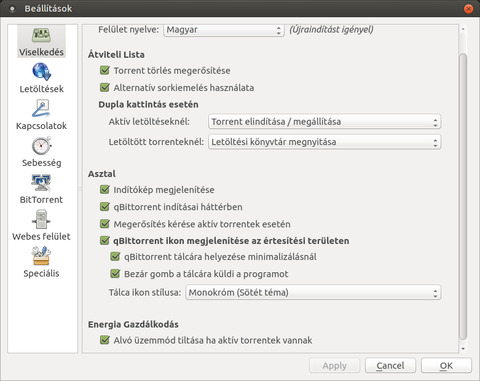Open the Sebesség stopwatch icon
The width and height of the screenshot is (480, 381).
pos(41,146)
